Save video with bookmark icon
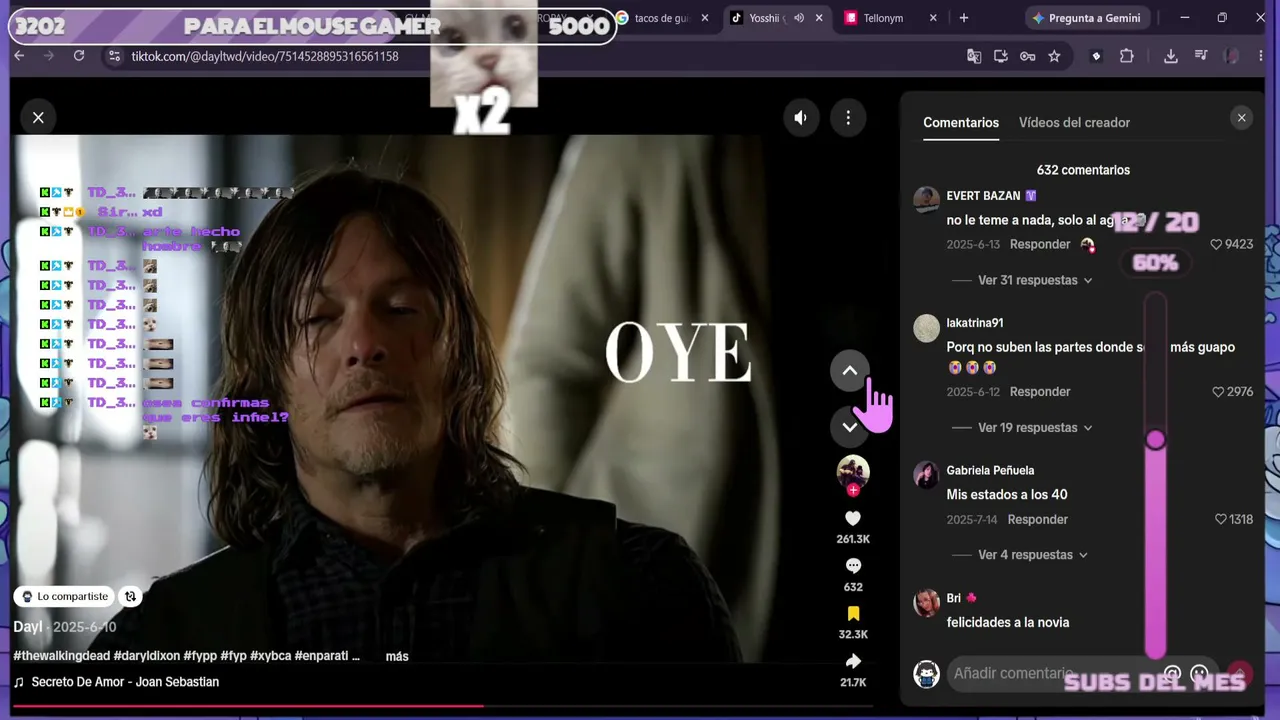 (853, 613)
